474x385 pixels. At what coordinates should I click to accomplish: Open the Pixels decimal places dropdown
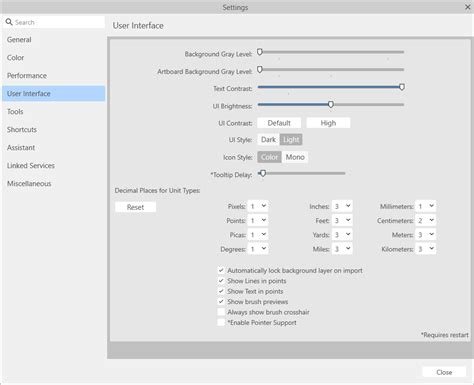(x=258, y=206)
